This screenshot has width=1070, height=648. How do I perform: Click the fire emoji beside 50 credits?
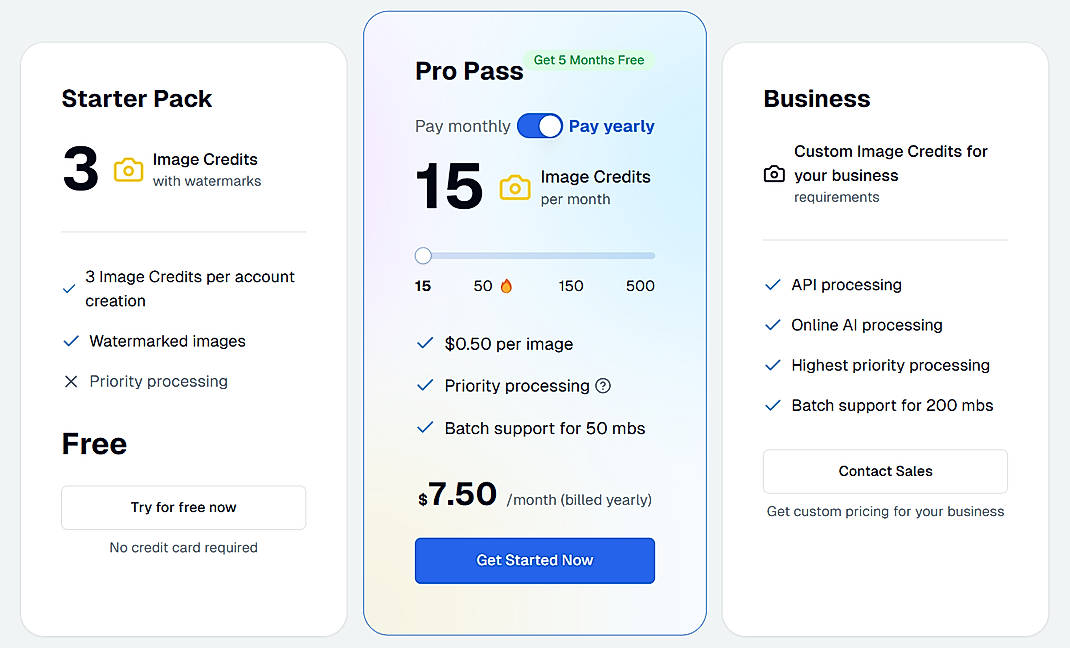(x=507, y=285)
